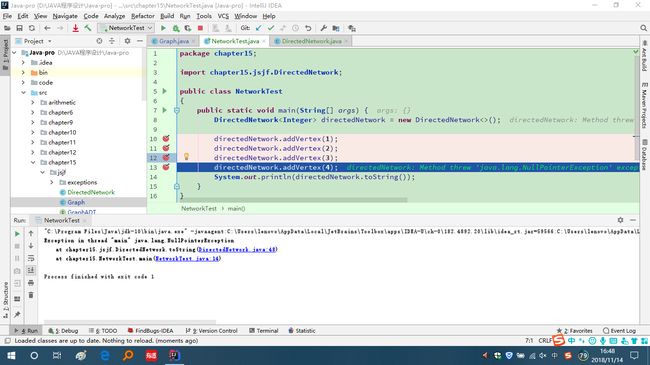Select DirectedNetwork in project tree

coord(91,192)
